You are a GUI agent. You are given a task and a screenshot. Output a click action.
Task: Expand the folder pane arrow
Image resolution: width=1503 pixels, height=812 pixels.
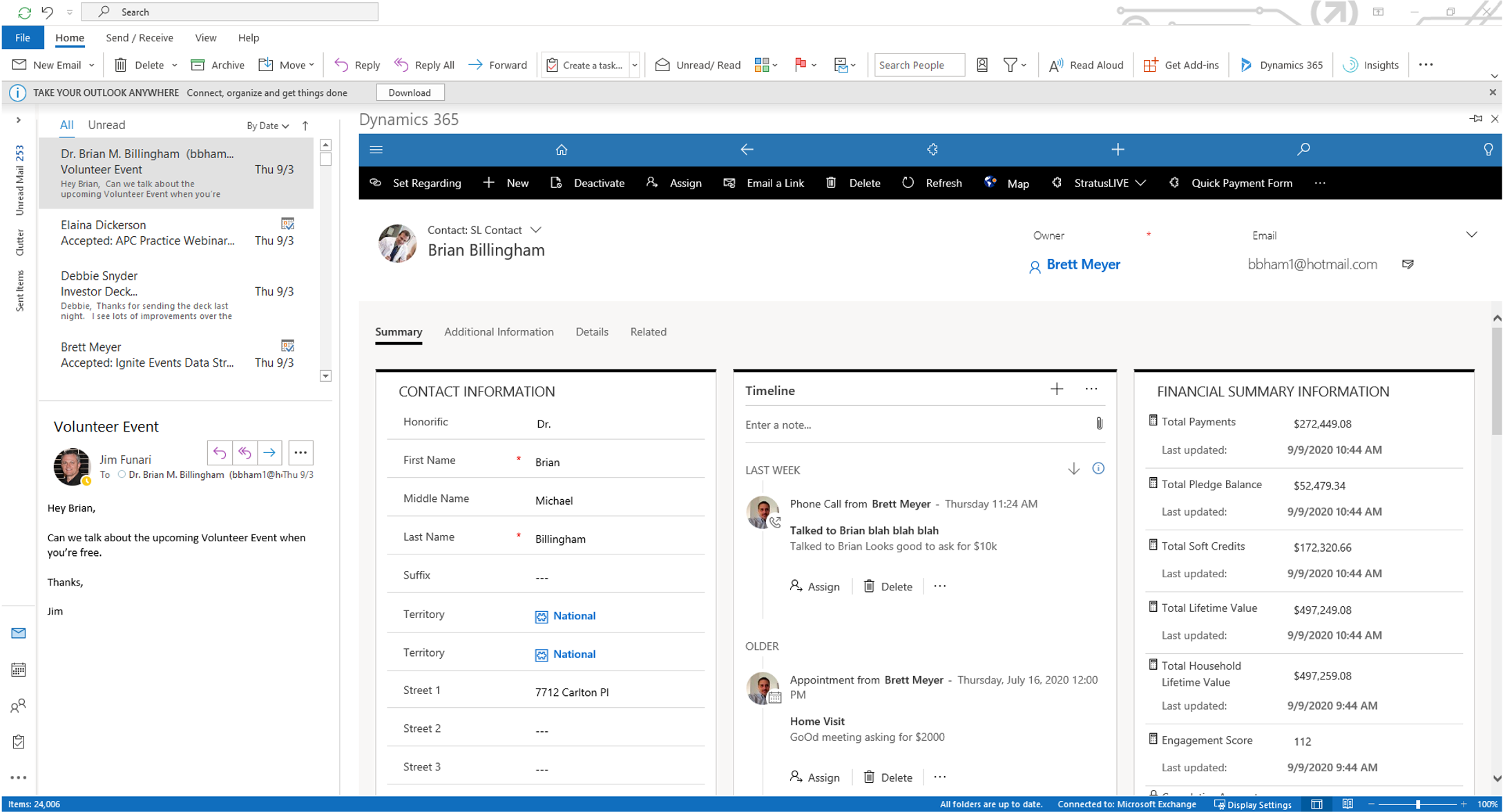(19, 120)
